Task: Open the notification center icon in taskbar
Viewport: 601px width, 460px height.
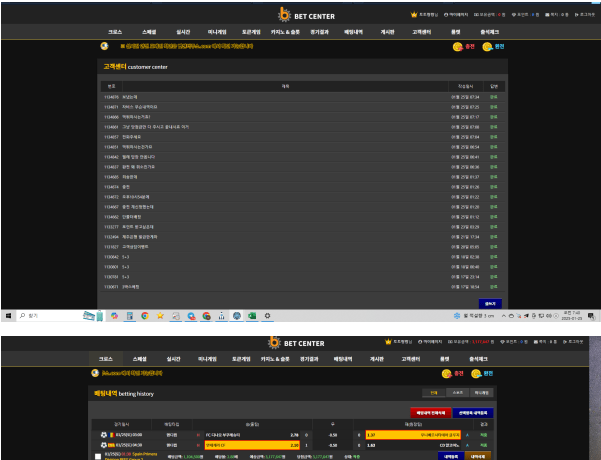Action: coord(591,316)
